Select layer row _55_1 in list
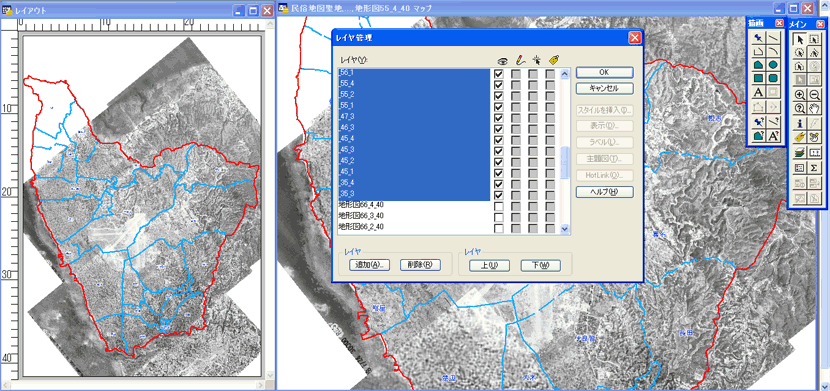 [414, 106]
